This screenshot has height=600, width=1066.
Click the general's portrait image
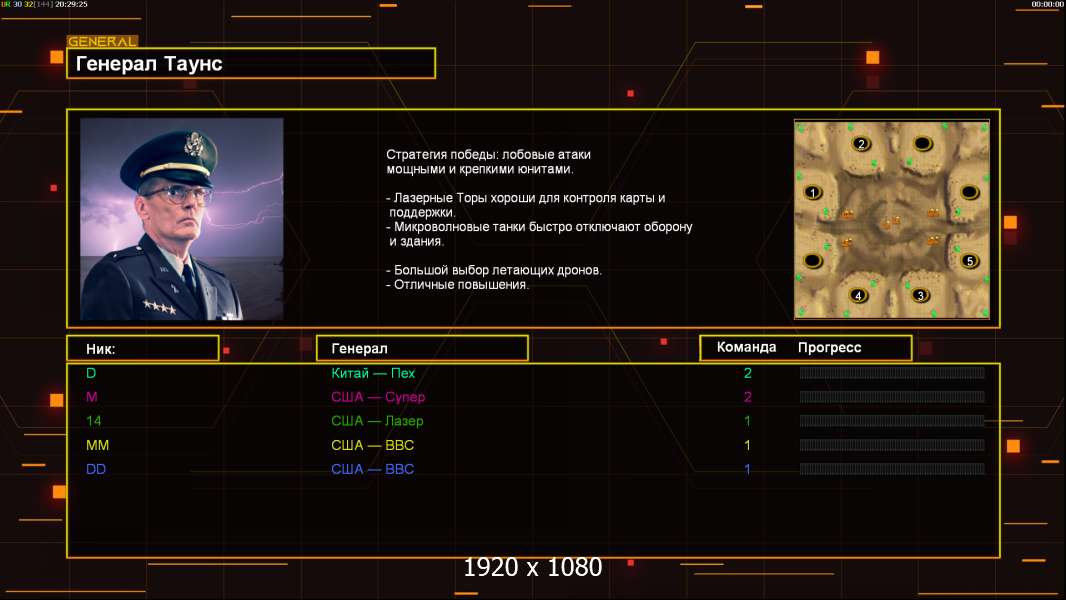click(182, 219)
